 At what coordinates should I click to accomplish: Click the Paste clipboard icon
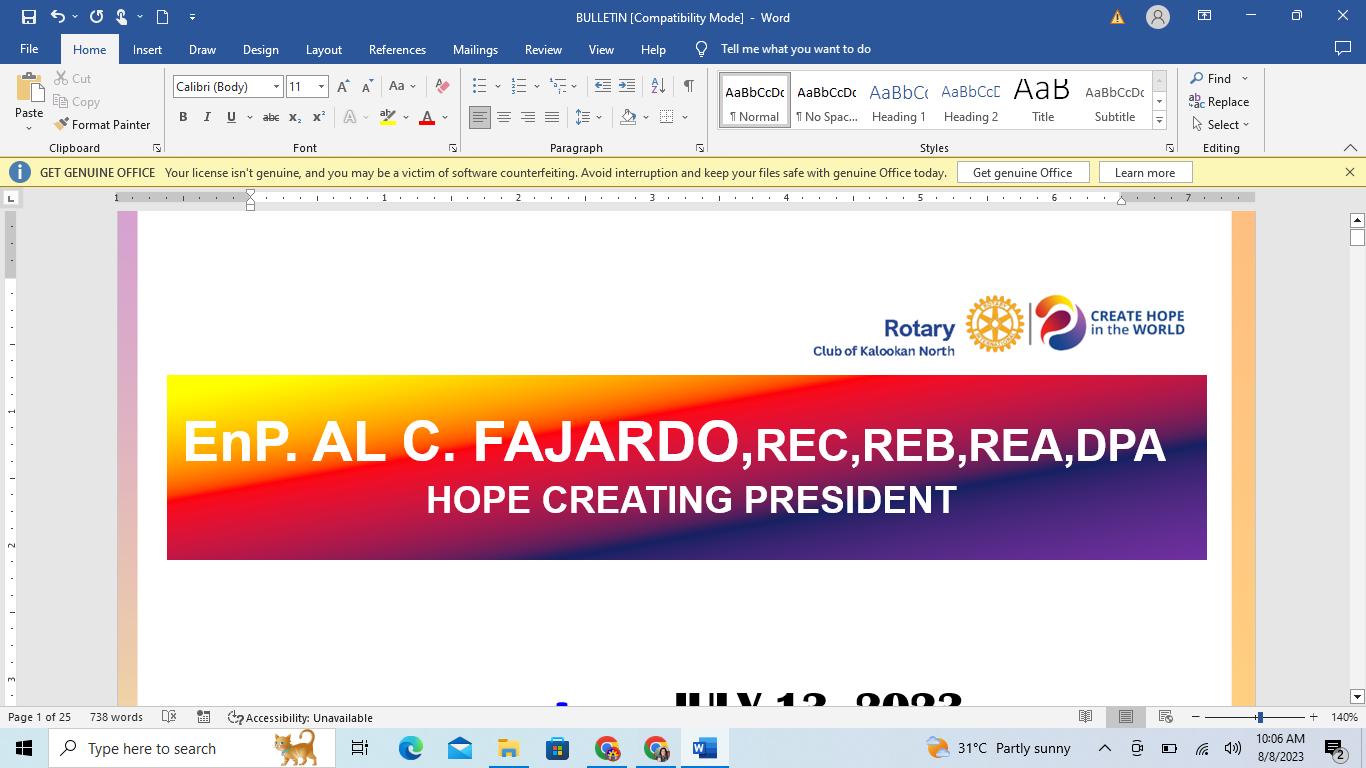pos(29,89)
